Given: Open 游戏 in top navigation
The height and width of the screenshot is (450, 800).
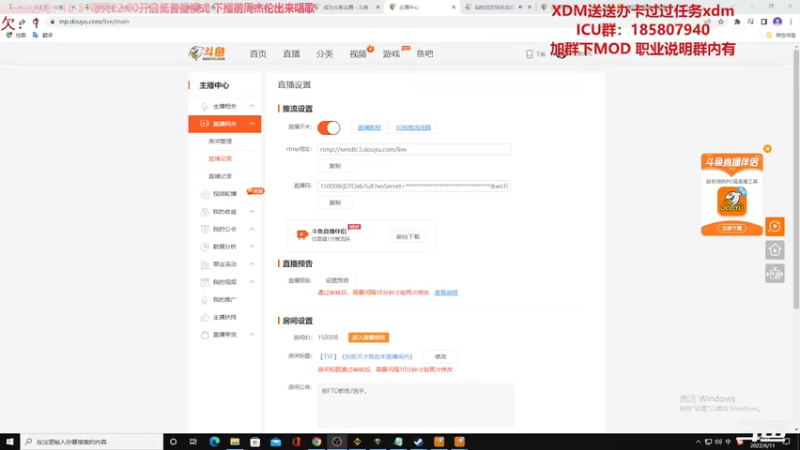Looking at the screenshot, I should point(391,54).
